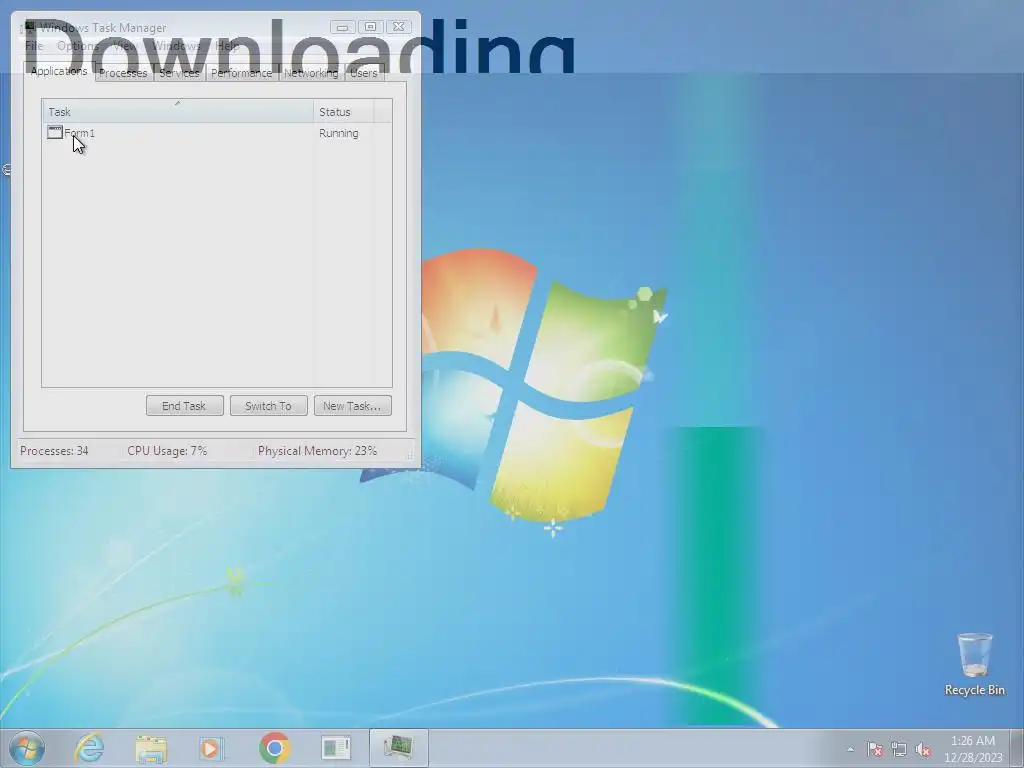Click the muted volume tray icon
Screen dimensions: 1024x768
click(x=923, y=750)
